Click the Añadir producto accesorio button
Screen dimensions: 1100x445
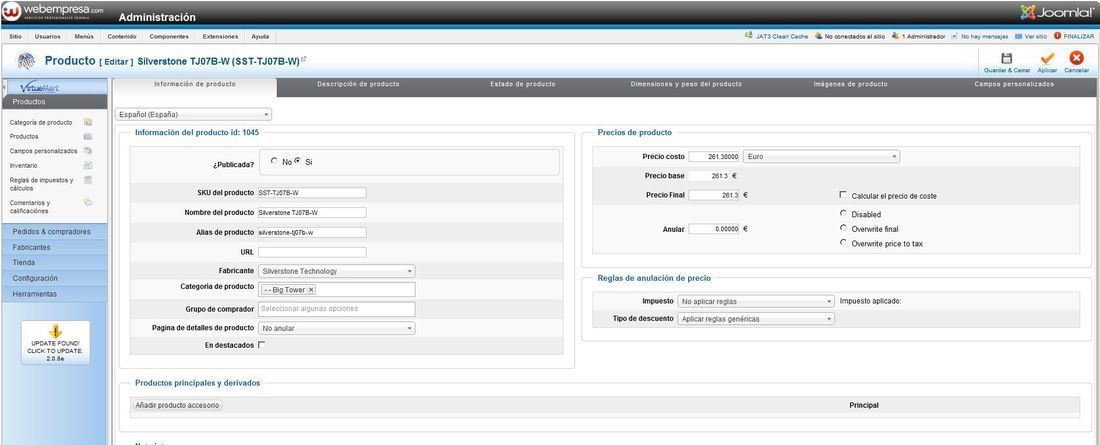click(x=177, y=405)
